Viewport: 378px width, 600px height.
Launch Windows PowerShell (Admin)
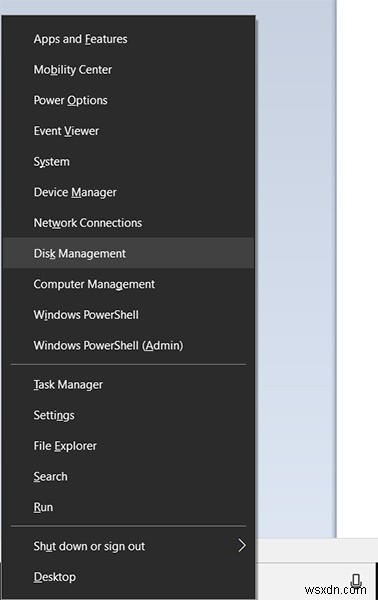coord(128,345)
